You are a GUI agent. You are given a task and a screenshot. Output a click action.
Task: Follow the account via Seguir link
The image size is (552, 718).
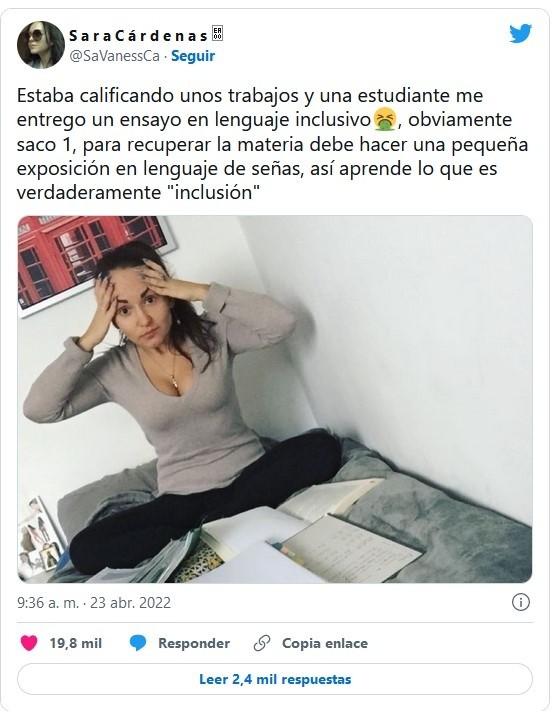click(x=193, y=56)
